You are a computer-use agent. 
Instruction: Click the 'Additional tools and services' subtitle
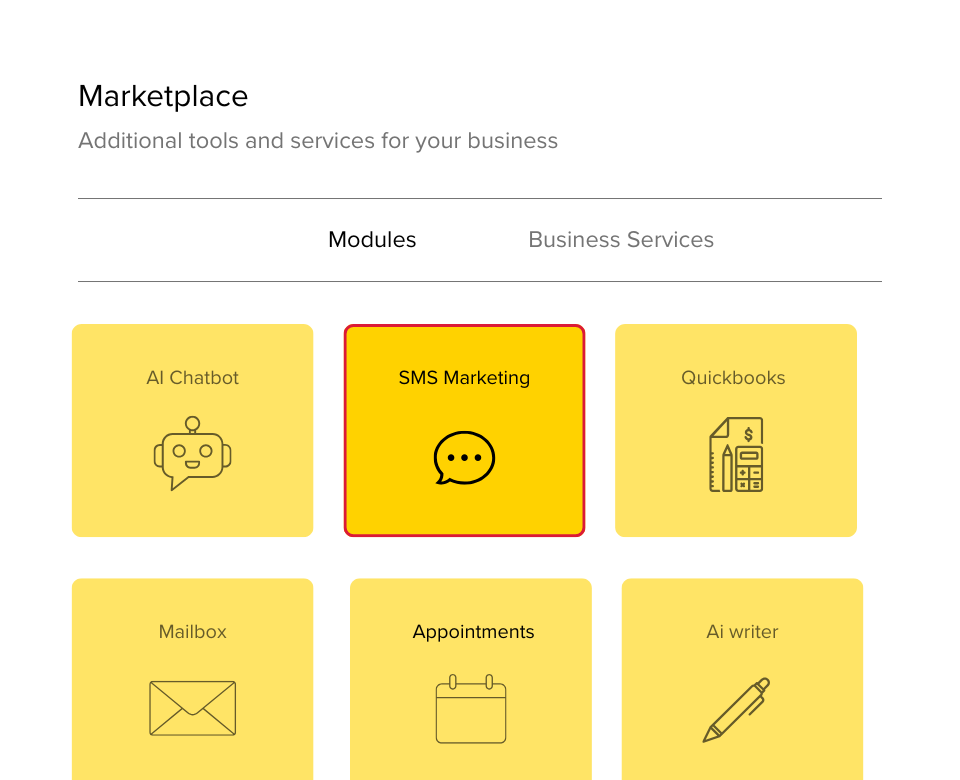click(318, 141)
